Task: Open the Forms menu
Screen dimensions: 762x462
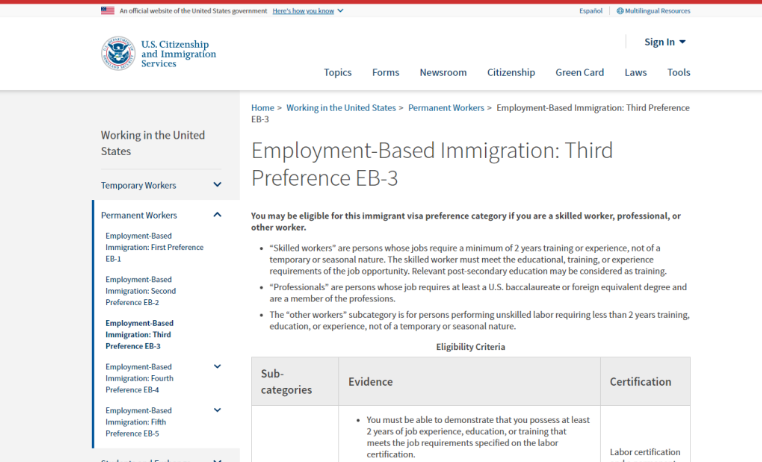Action: coord(385,72)
